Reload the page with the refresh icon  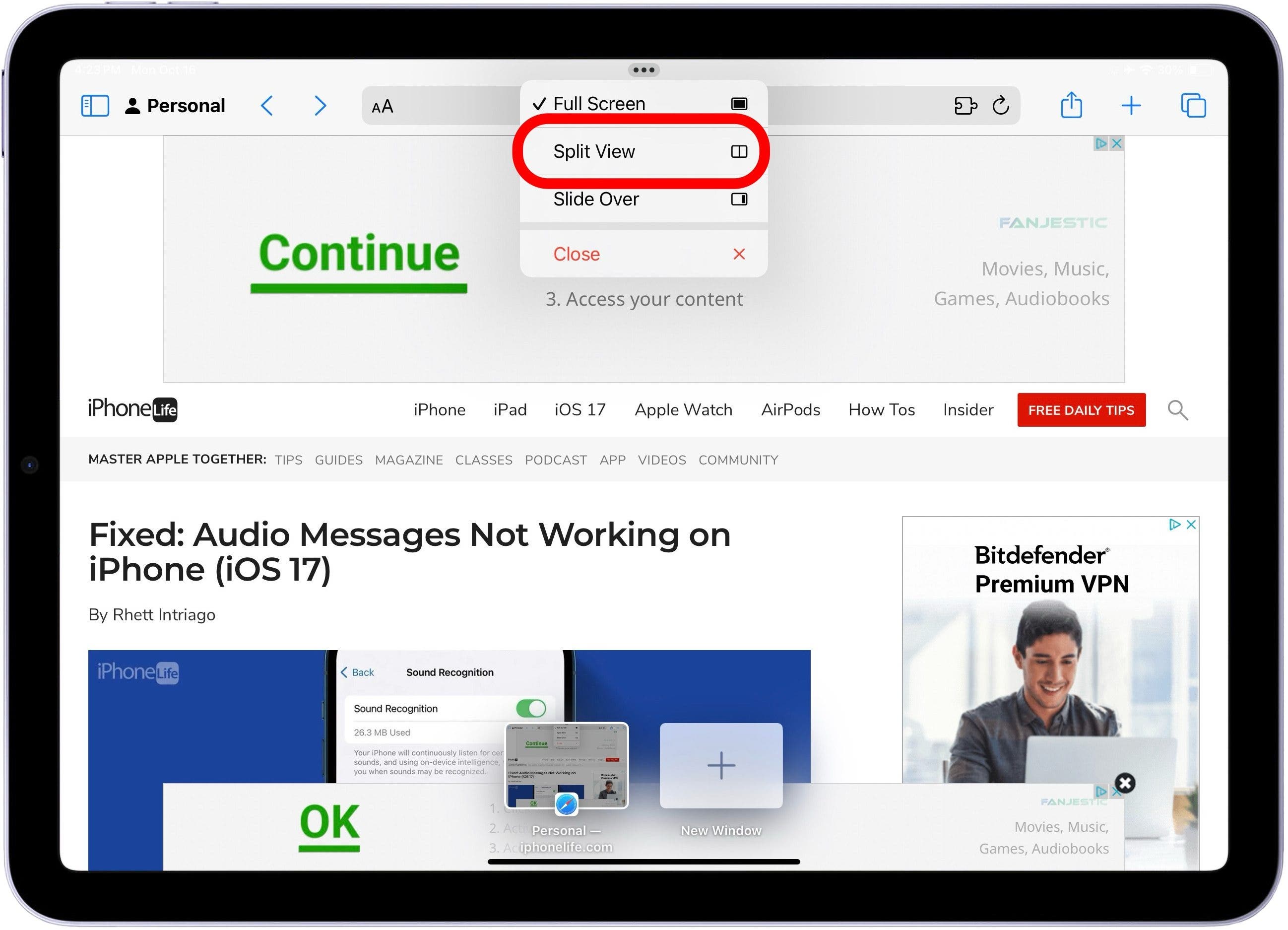(1001, 106)
